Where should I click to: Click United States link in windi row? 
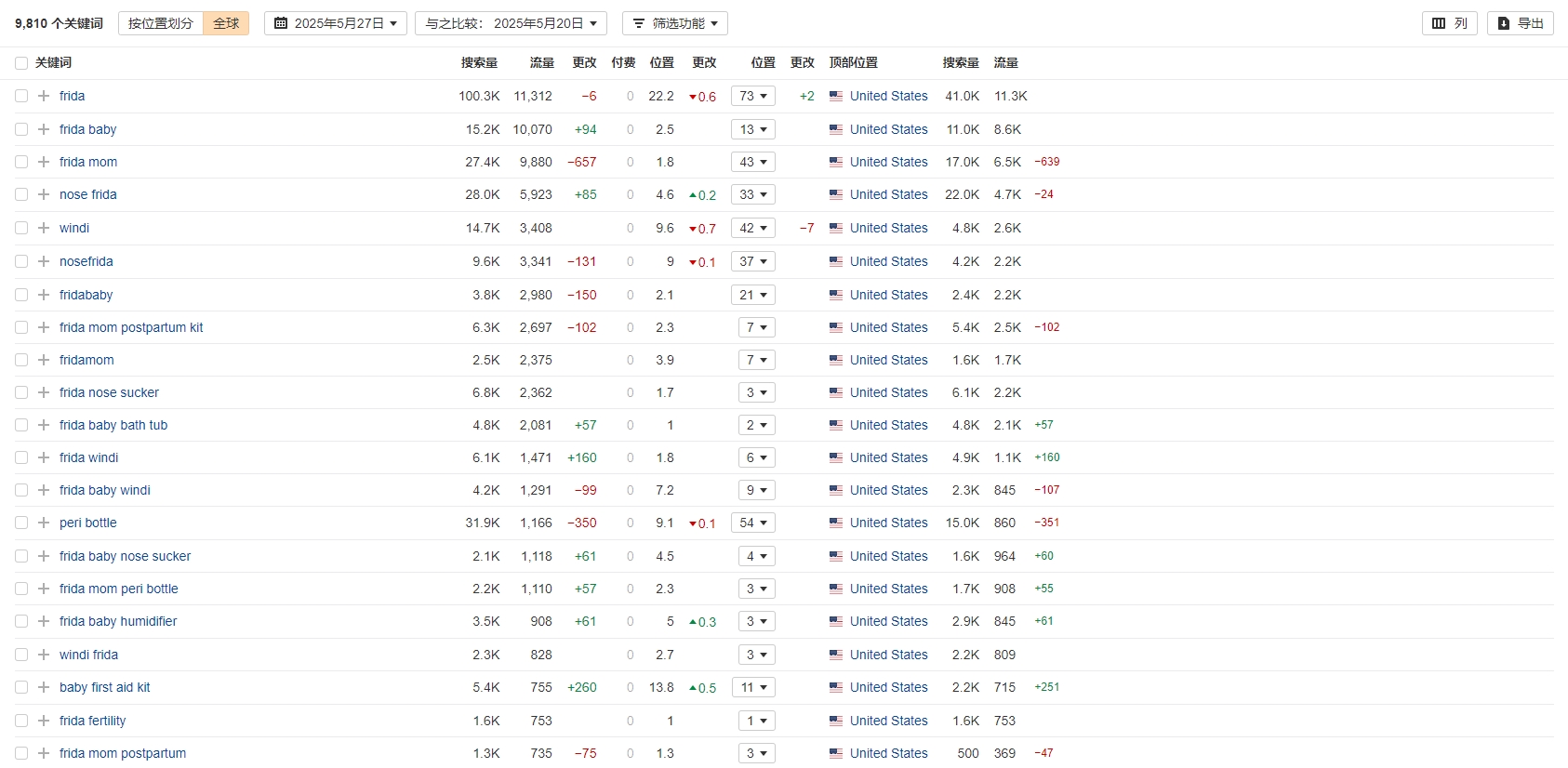pyautogui.click(x=888, y=228)
